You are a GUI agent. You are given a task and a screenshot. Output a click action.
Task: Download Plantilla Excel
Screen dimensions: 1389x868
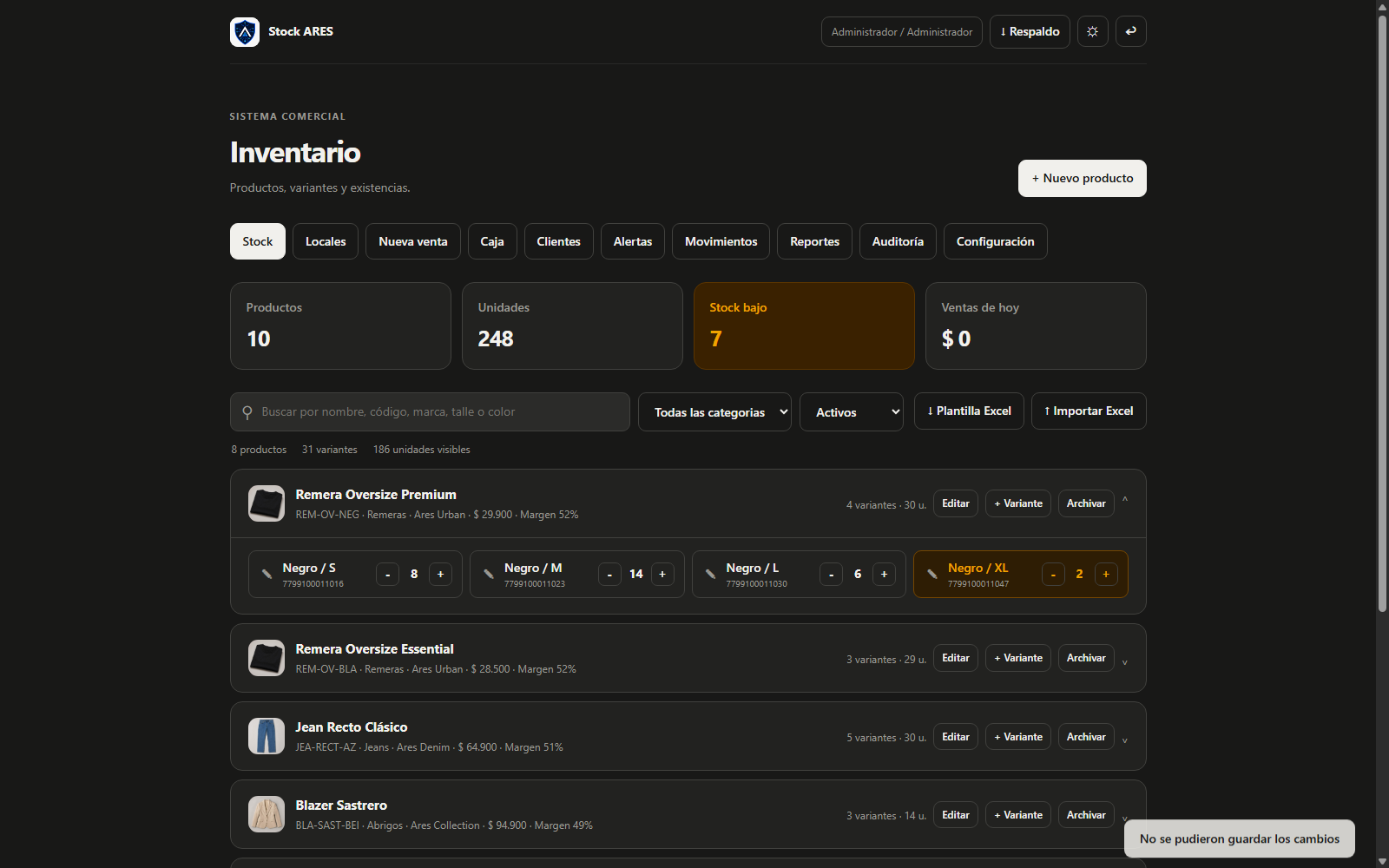[x=969, y=411]
